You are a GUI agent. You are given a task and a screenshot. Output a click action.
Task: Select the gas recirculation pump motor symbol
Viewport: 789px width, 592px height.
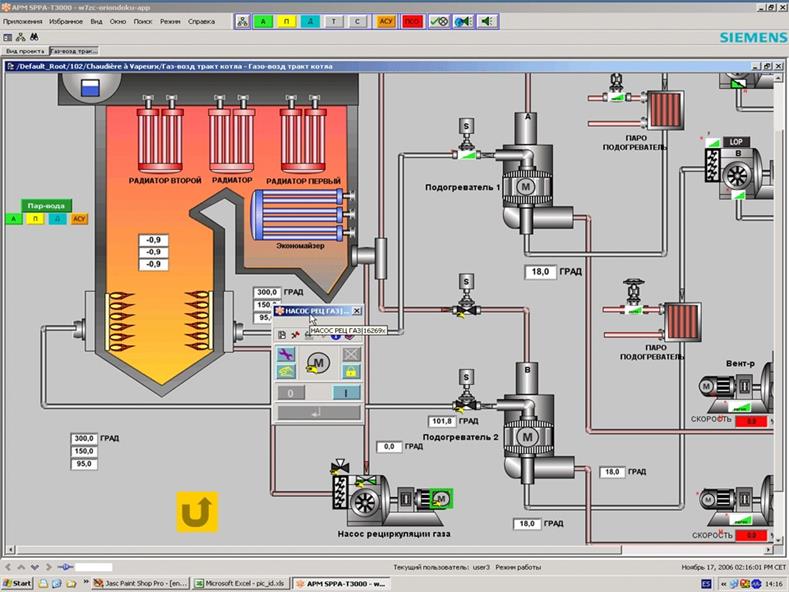pos(440,497)
